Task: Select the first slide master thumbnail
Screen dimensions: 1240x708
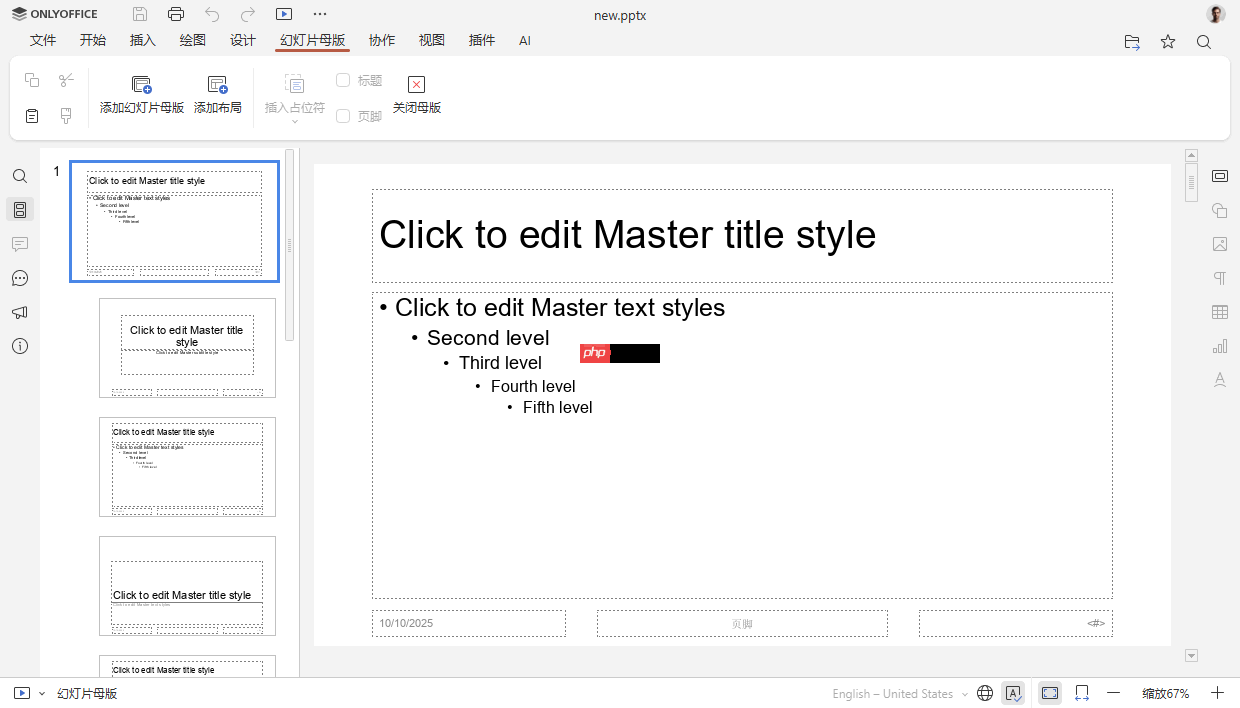Action: click(174, 221)
